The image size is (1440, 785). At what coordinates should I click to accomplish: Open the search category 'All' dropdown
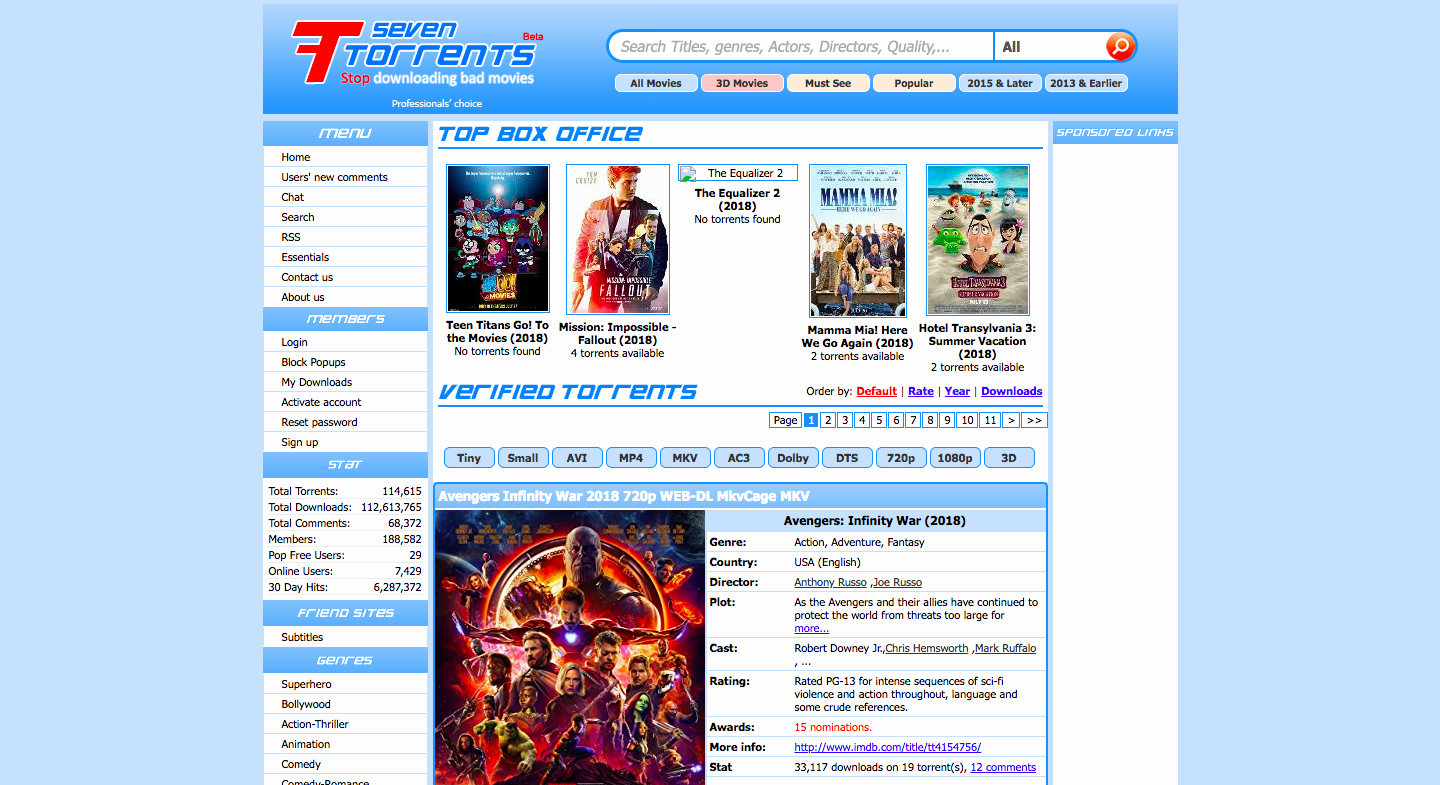pyautogui.click(x=1049, y=47)
